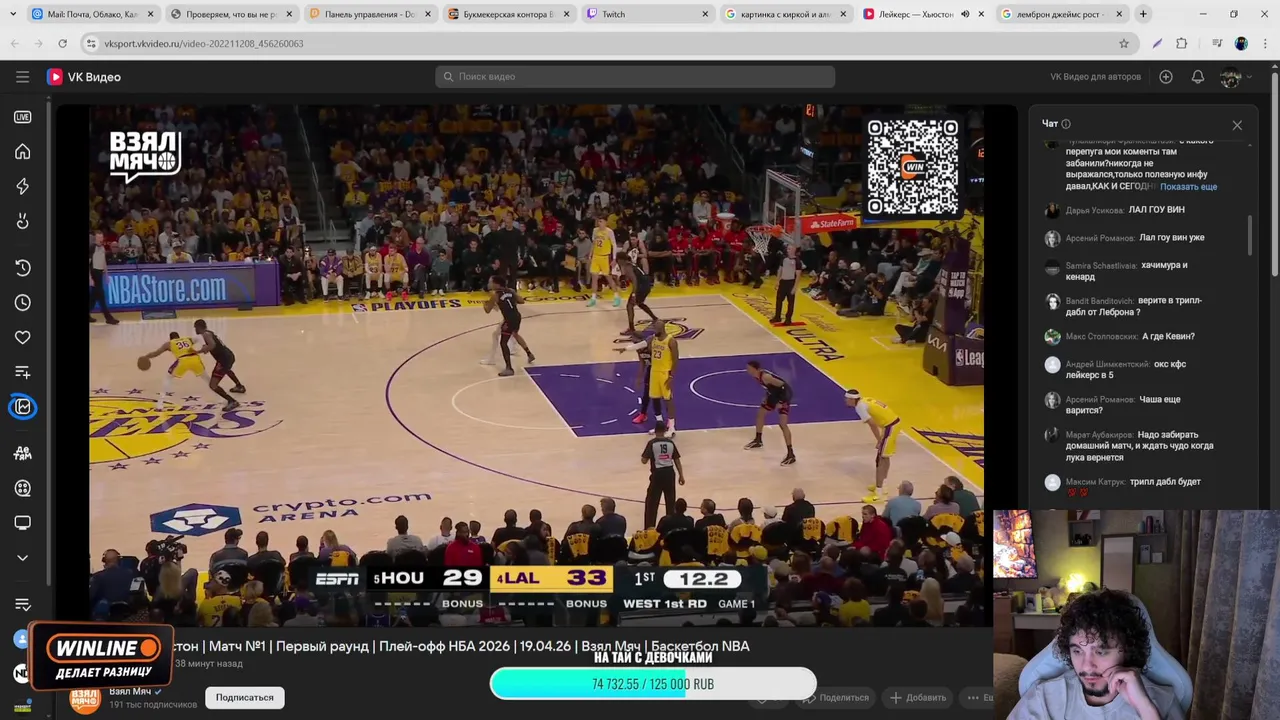Open liked videos heart icon
Viewport: 1280px width, 720px height.
click(22, 337)
